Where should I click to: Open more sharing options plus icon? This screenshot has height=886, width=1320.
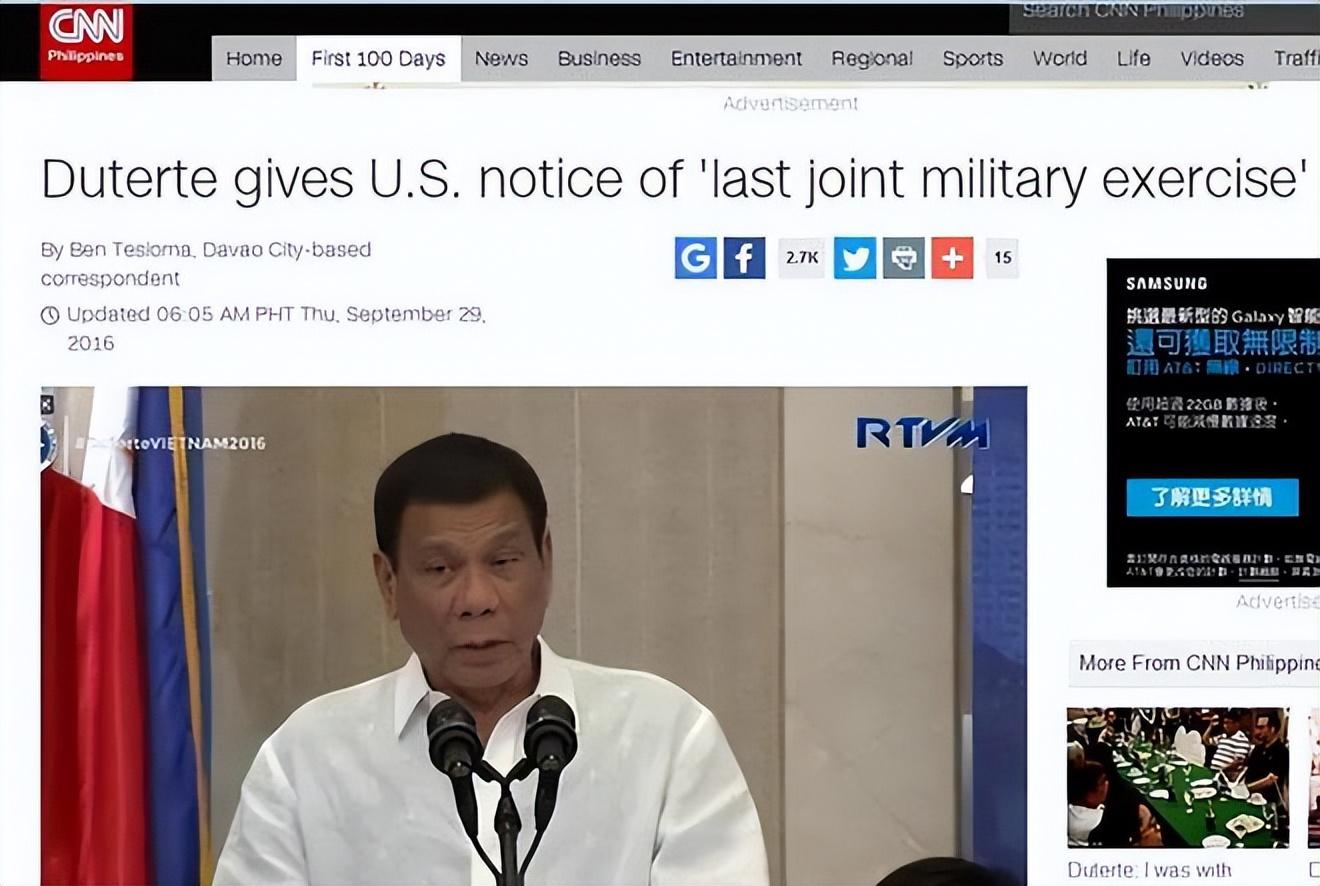pyautogui.click(x=952, y=258)
